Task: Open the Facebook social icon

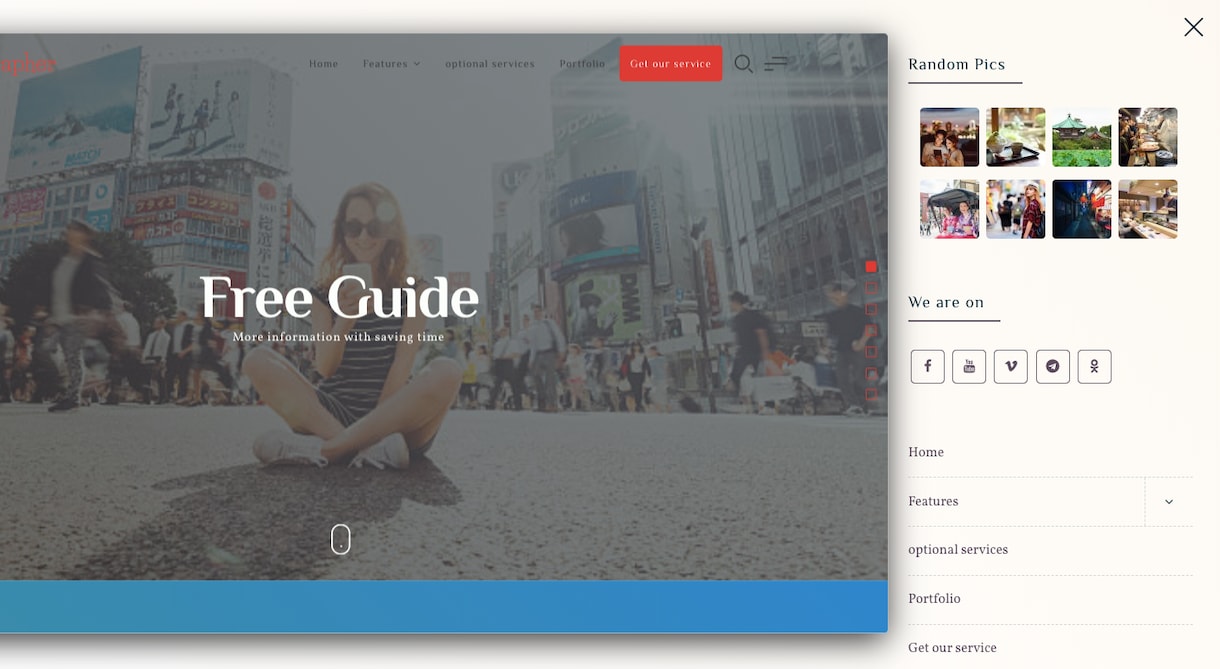Action: [x=927, y=366]
